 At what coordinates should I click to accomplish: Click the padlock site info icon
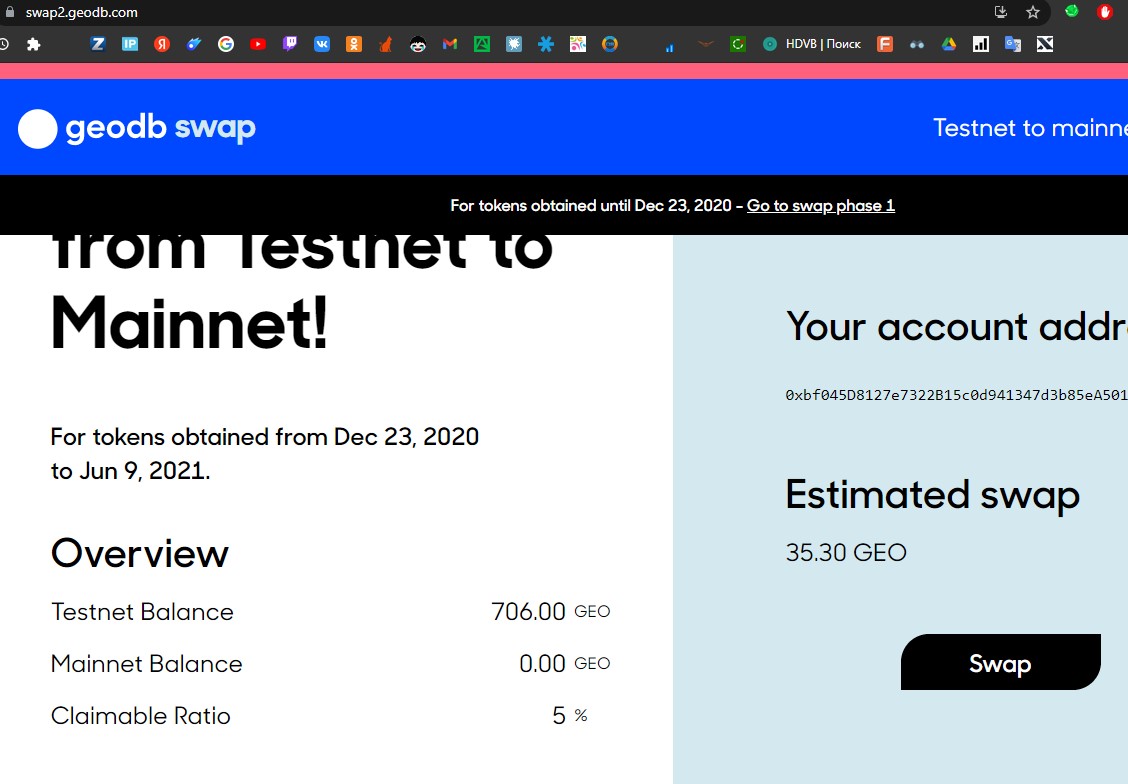[x=10, y=12]
